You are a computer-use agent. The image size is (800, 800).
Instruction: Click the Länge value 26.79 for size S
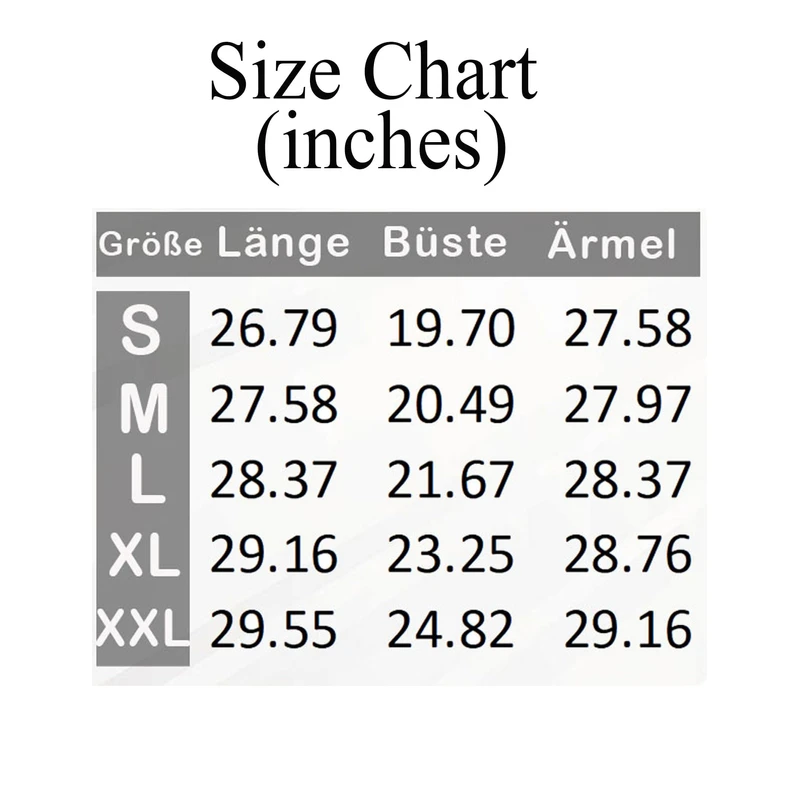(274, 331)
